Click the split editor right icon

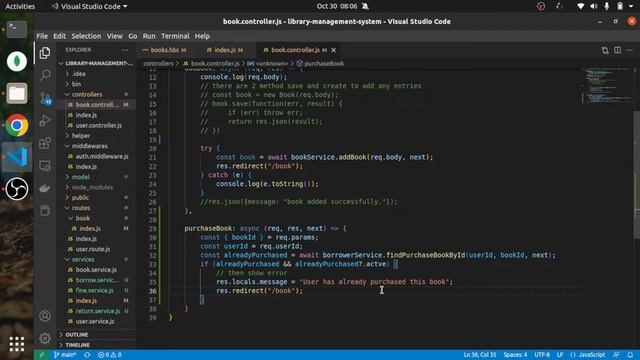tap(617, 50)
